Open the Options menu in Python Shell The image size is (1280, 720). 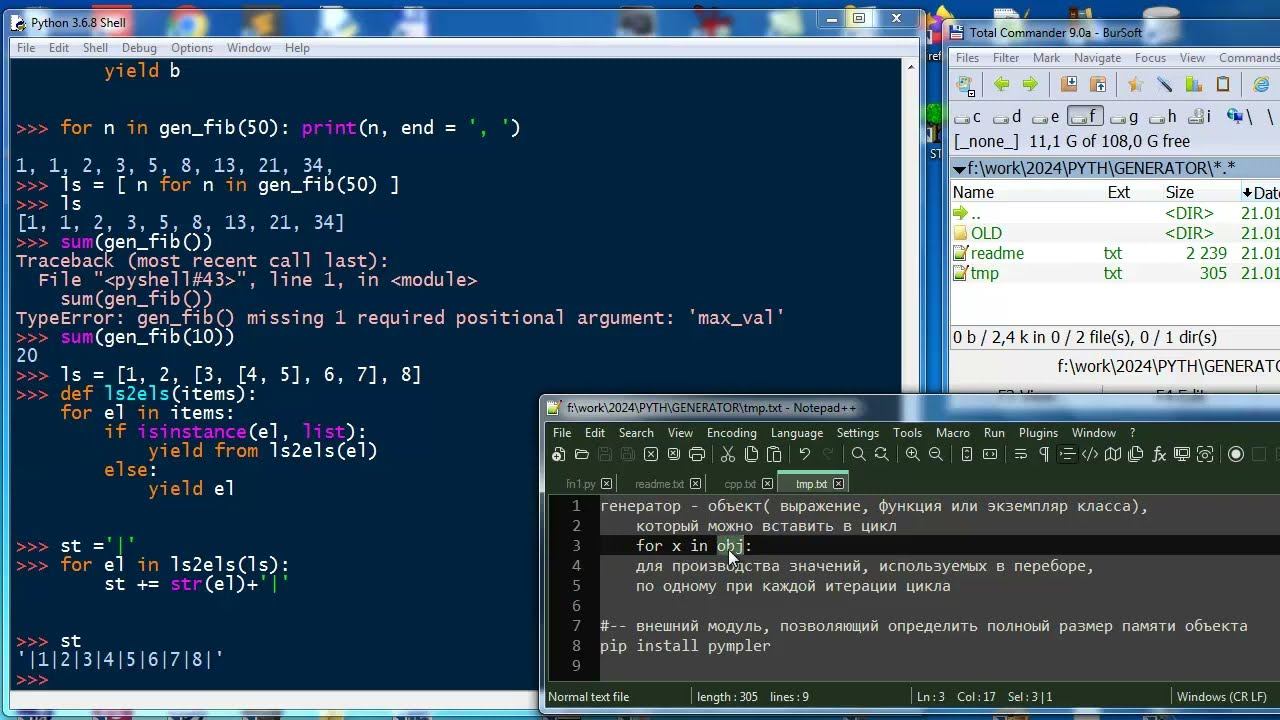[x=191, y=48]
